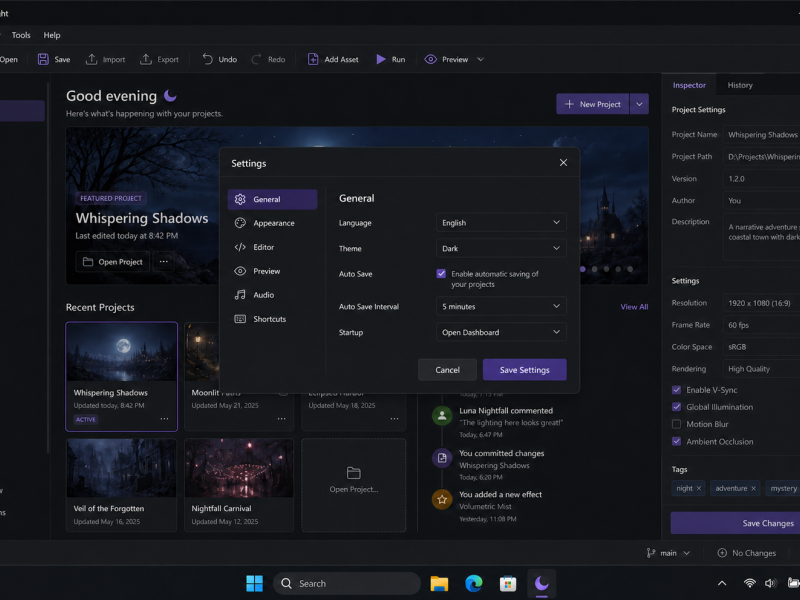Viewport: 800px width, 600px height.
Task: Click the Wi-Fi tray icon
Action: (x=749, y=583)
